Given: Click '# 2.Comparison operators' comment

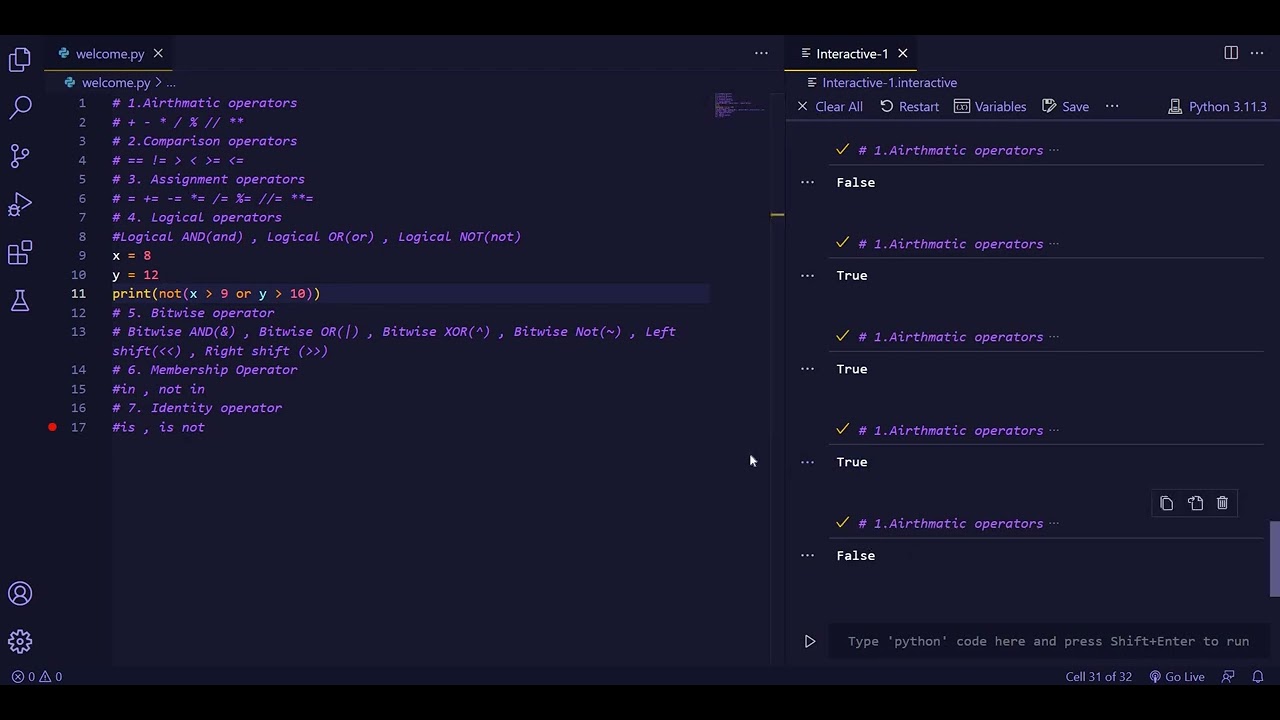Looking at the screenshot, I should (204, 141).
